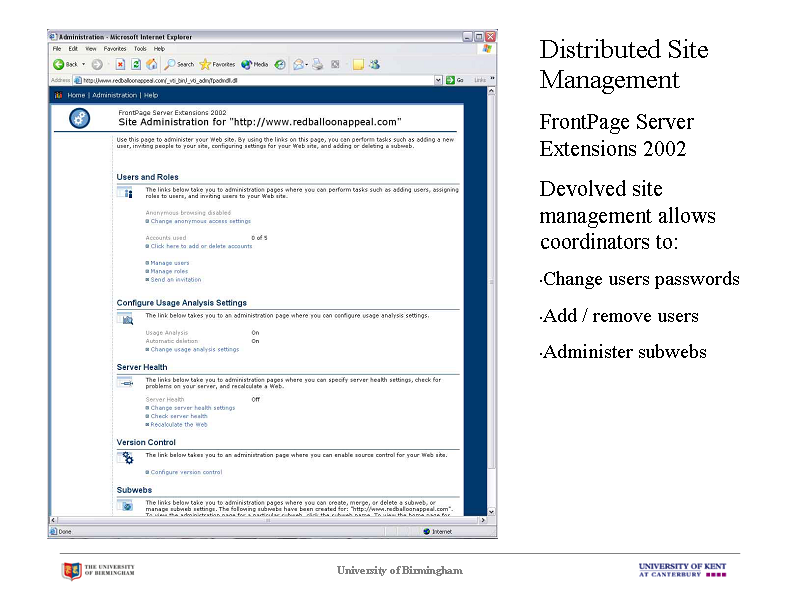
Task: Click the "Configure Usage Analysis Settings" heading
Action: coord(182,303)
